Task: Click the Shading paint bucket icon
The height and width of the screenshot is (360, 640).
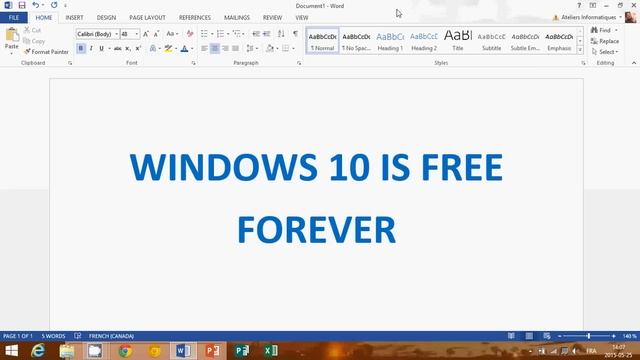Action: tap(270, 49)
